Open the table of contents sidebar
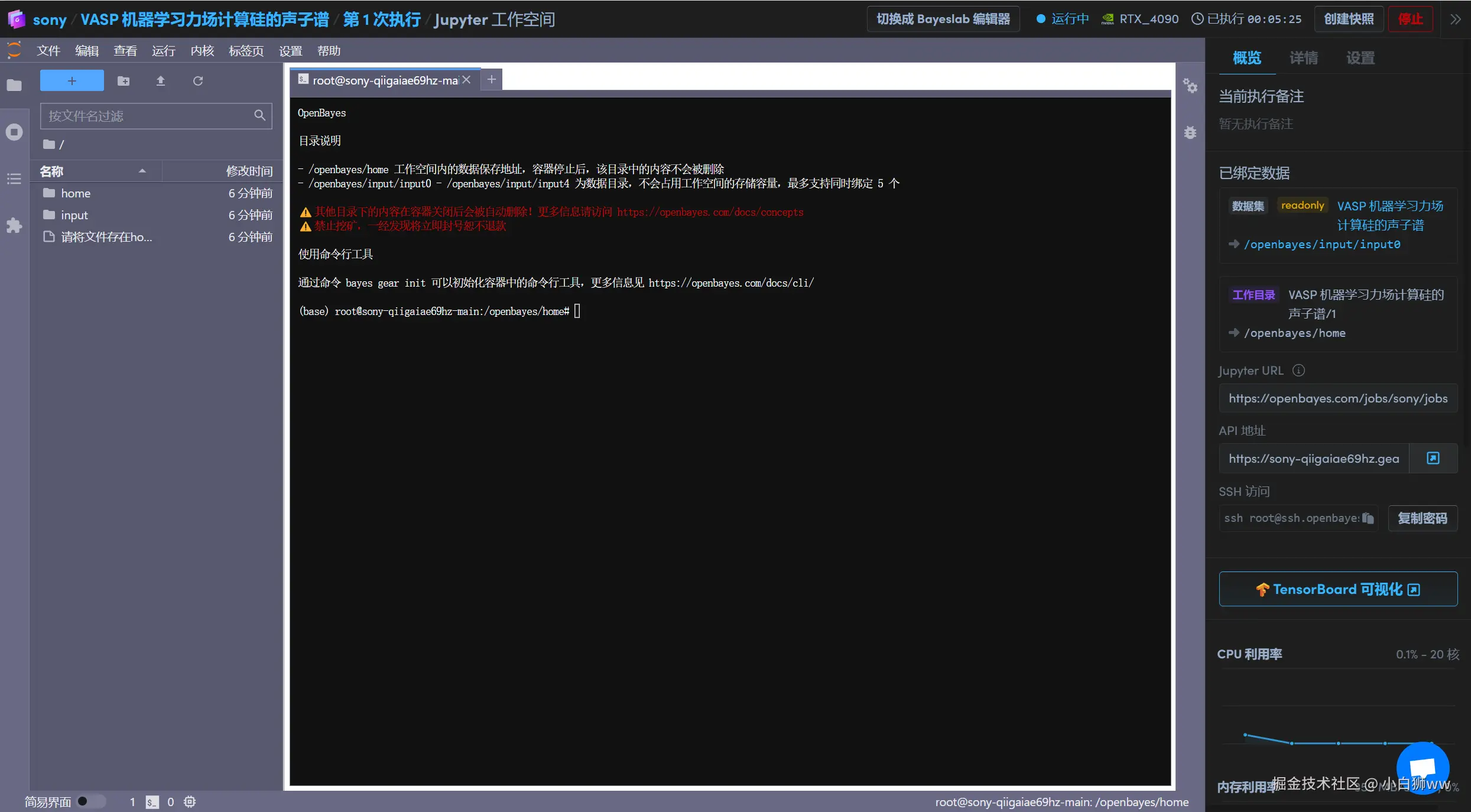 click(14, 178)
